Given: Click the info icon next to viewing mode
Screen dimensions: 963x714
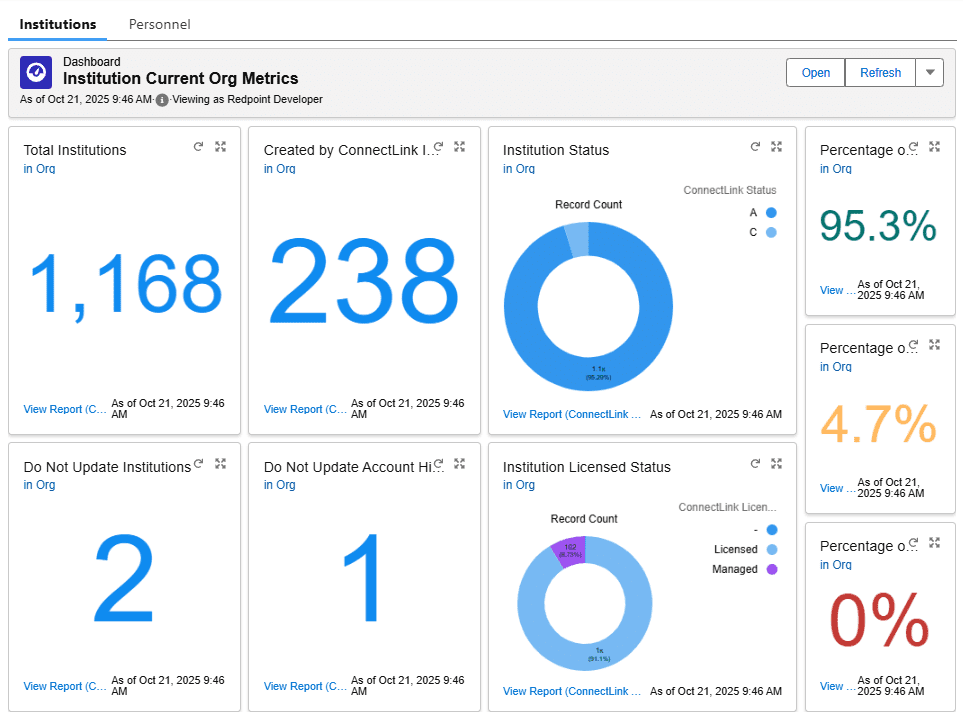Looking at the screenshot, I should (x=161, y=99).
